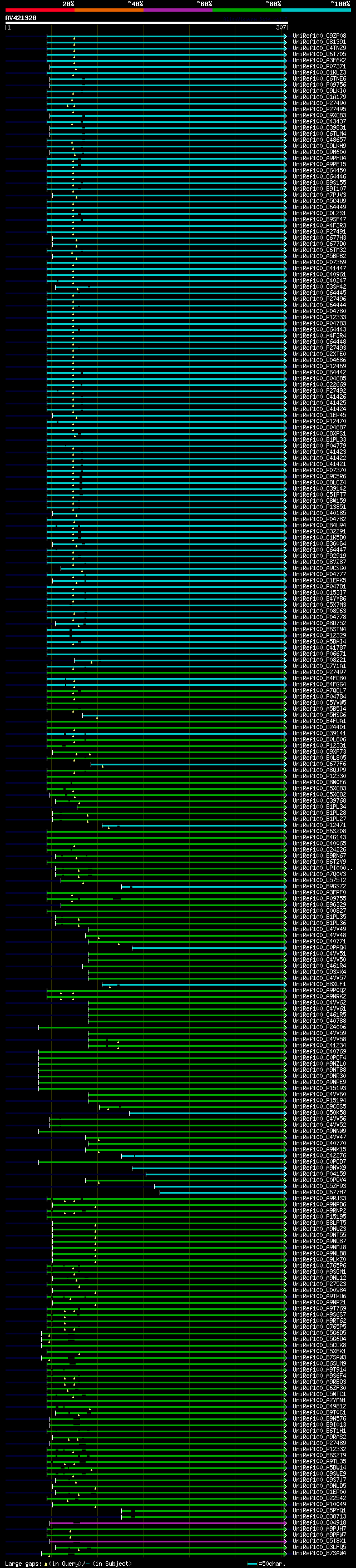Select label UniRef100_P27490

[x=319, y=103]
